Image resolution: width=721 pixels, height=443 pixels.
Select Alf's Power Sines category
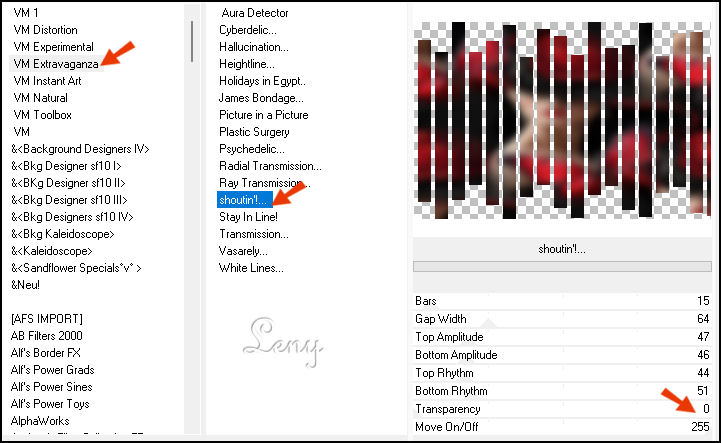[x=52, y=387]
